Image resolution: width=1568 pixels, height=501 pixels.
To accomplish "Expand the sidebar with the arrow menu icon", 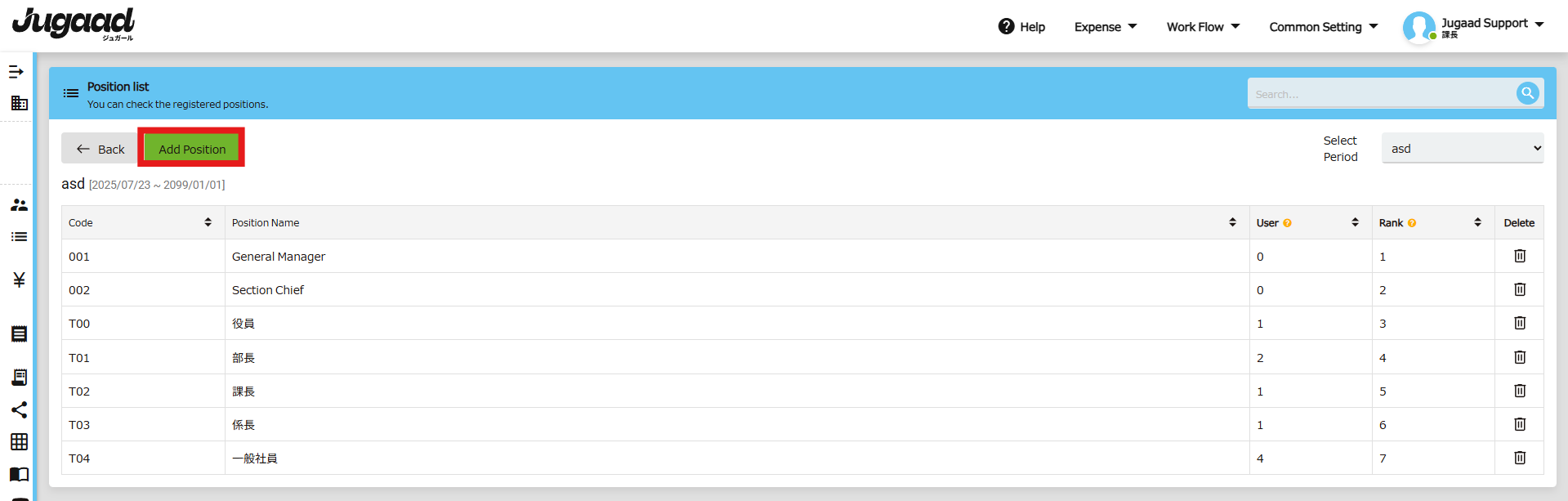I will click(16, 72).
